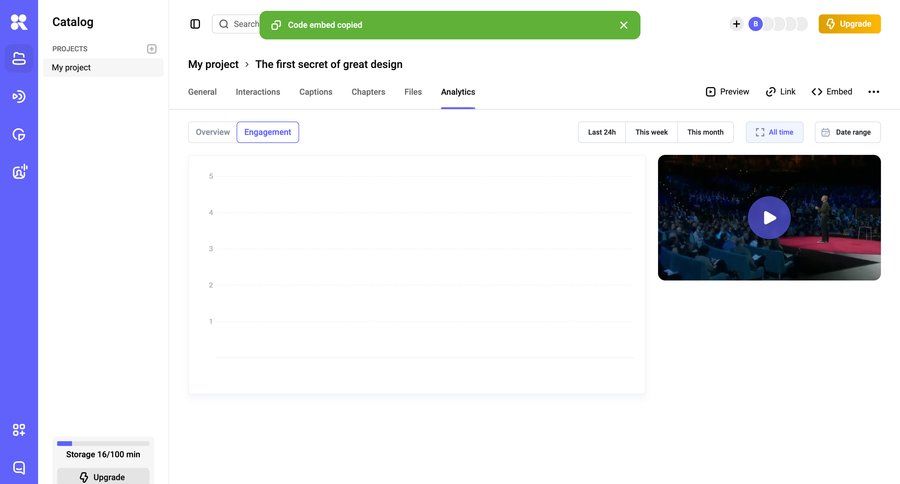Open the Catalog icon in left sidebar

19,58
